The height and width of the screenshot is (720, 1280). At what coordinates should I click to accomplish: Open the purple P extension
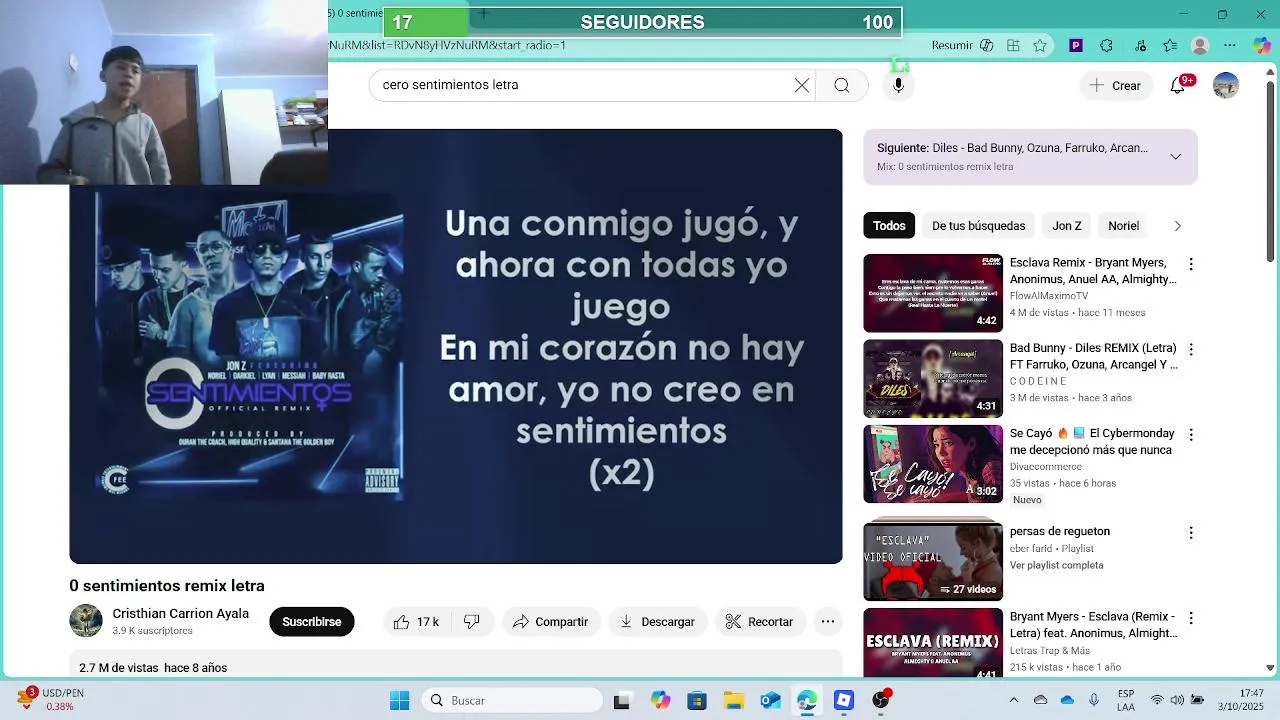coord(1076,45)
